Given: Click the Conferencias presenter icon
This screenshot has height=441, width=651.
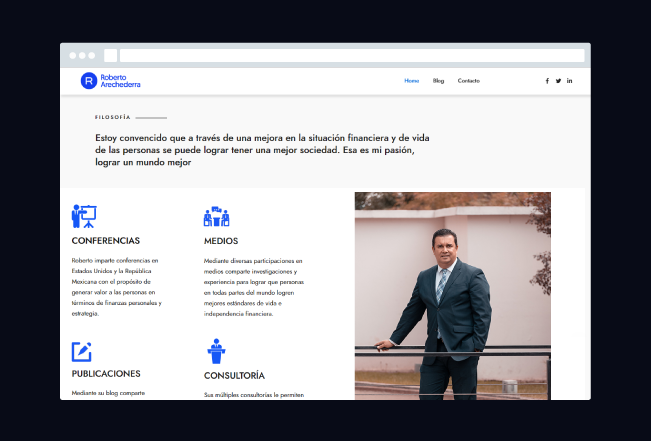Looking at the screenshot, I should pos(84,216).
